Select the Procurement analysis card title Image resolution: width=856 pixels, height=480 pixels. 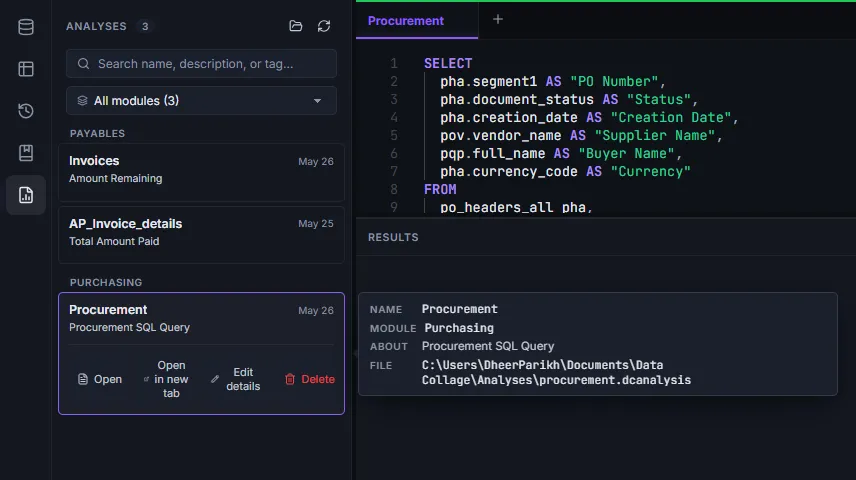[108, 310]
